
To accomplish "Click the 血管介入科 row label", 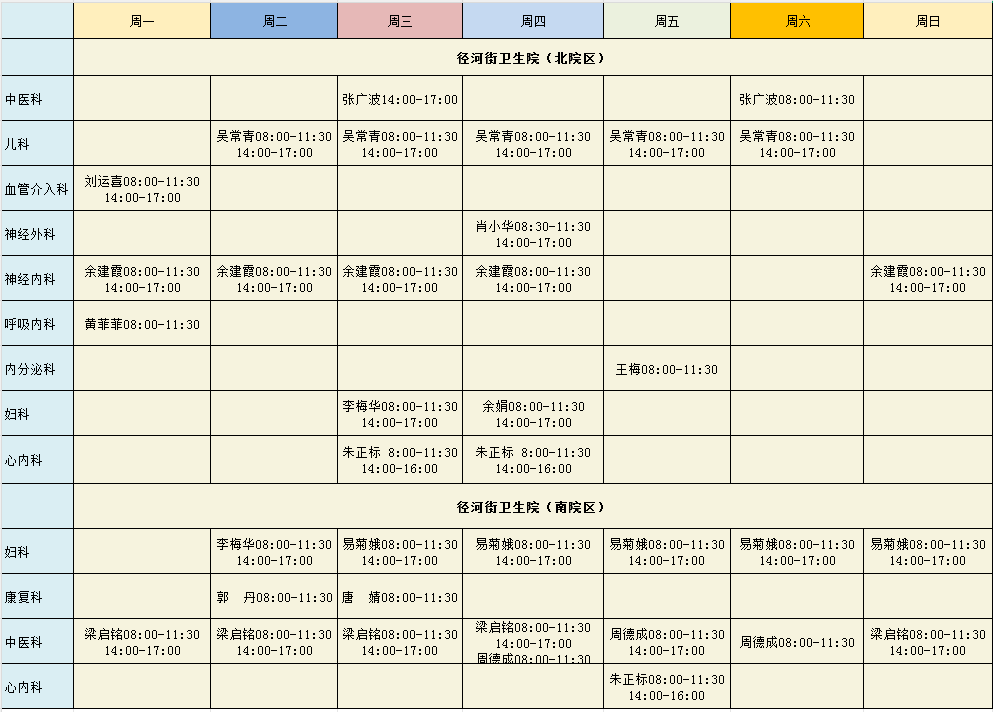I will pyautogui.click(x=37, y=189).
